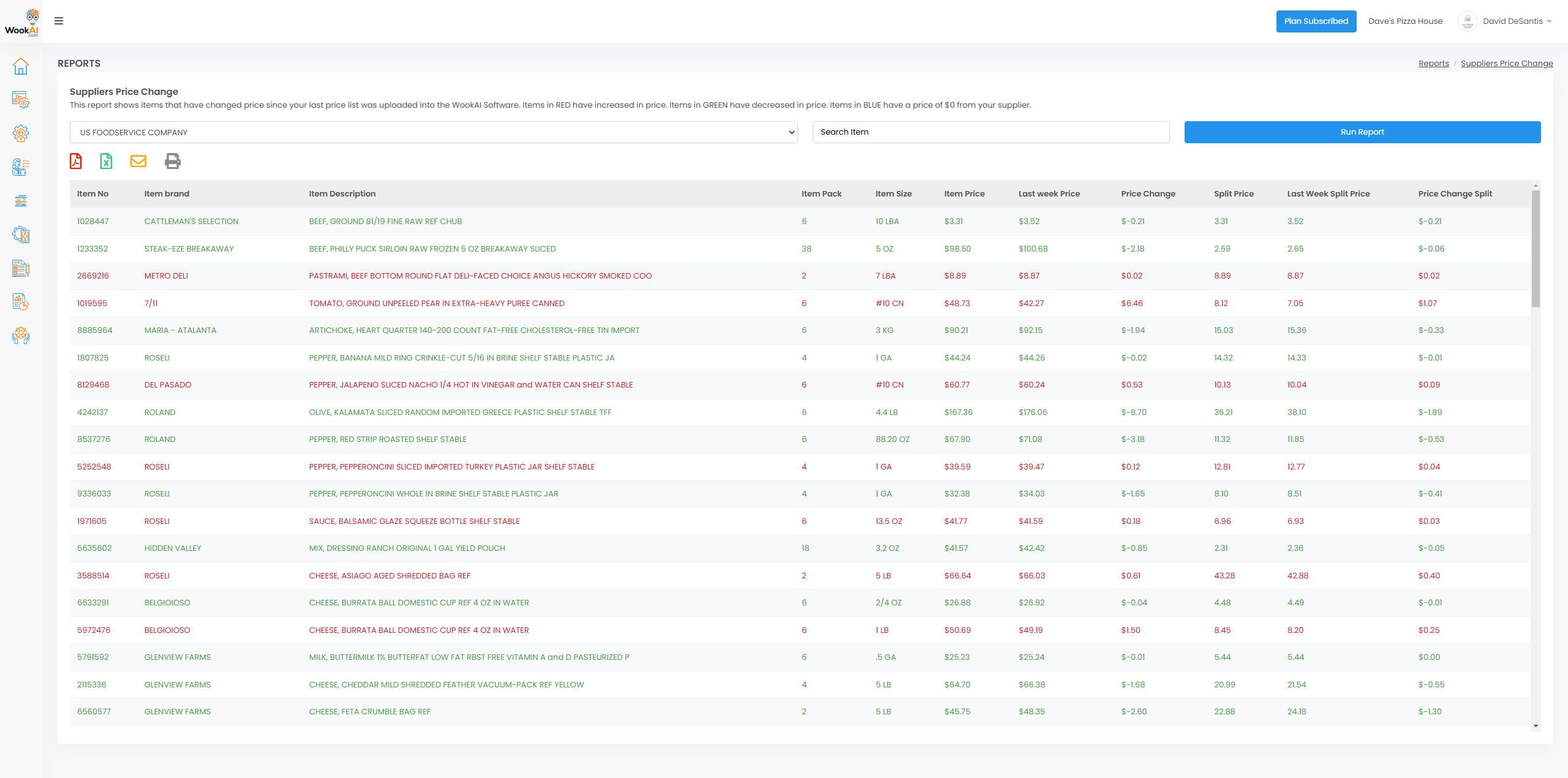Screen dimensions: 1568x778
Task: Open the US FOODSERVICE COMPANY supplier dropdown
Action: click(434, 132)
